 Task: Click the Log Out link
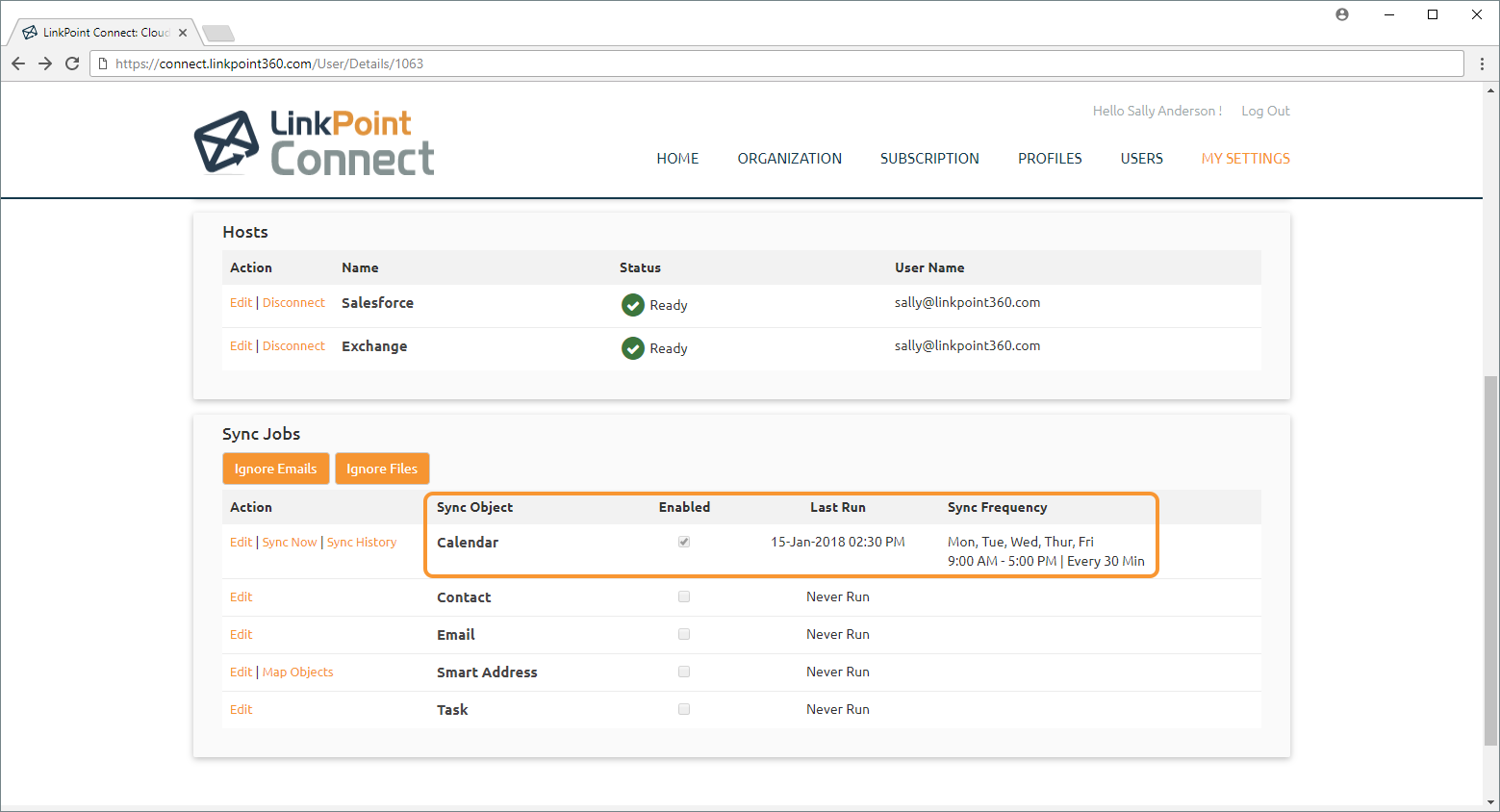1265,111
